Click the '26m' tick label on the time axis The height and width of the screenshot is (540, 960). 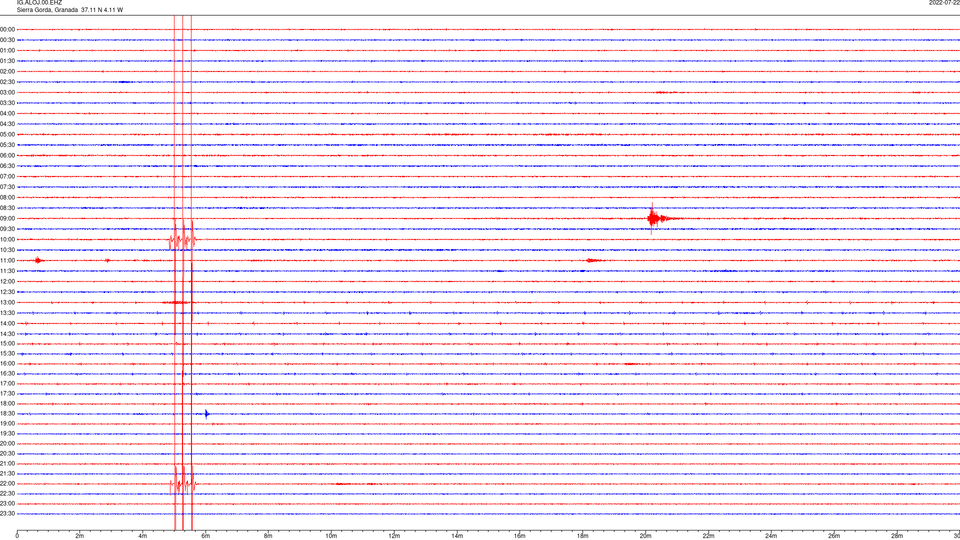click(x=834, y=536)
